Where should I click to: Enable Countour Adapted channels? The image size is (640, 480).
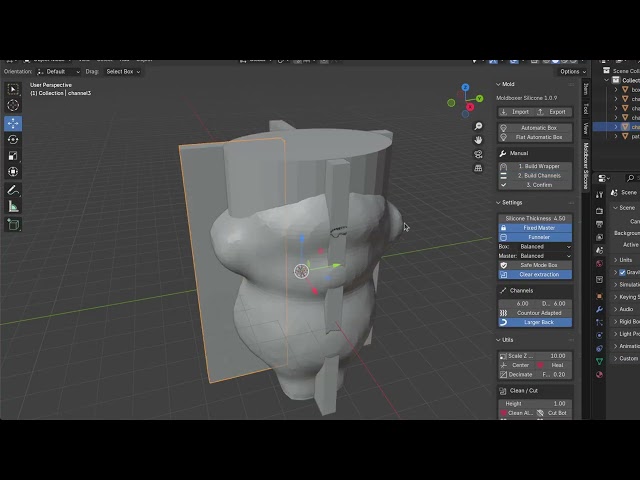(535, 313)
